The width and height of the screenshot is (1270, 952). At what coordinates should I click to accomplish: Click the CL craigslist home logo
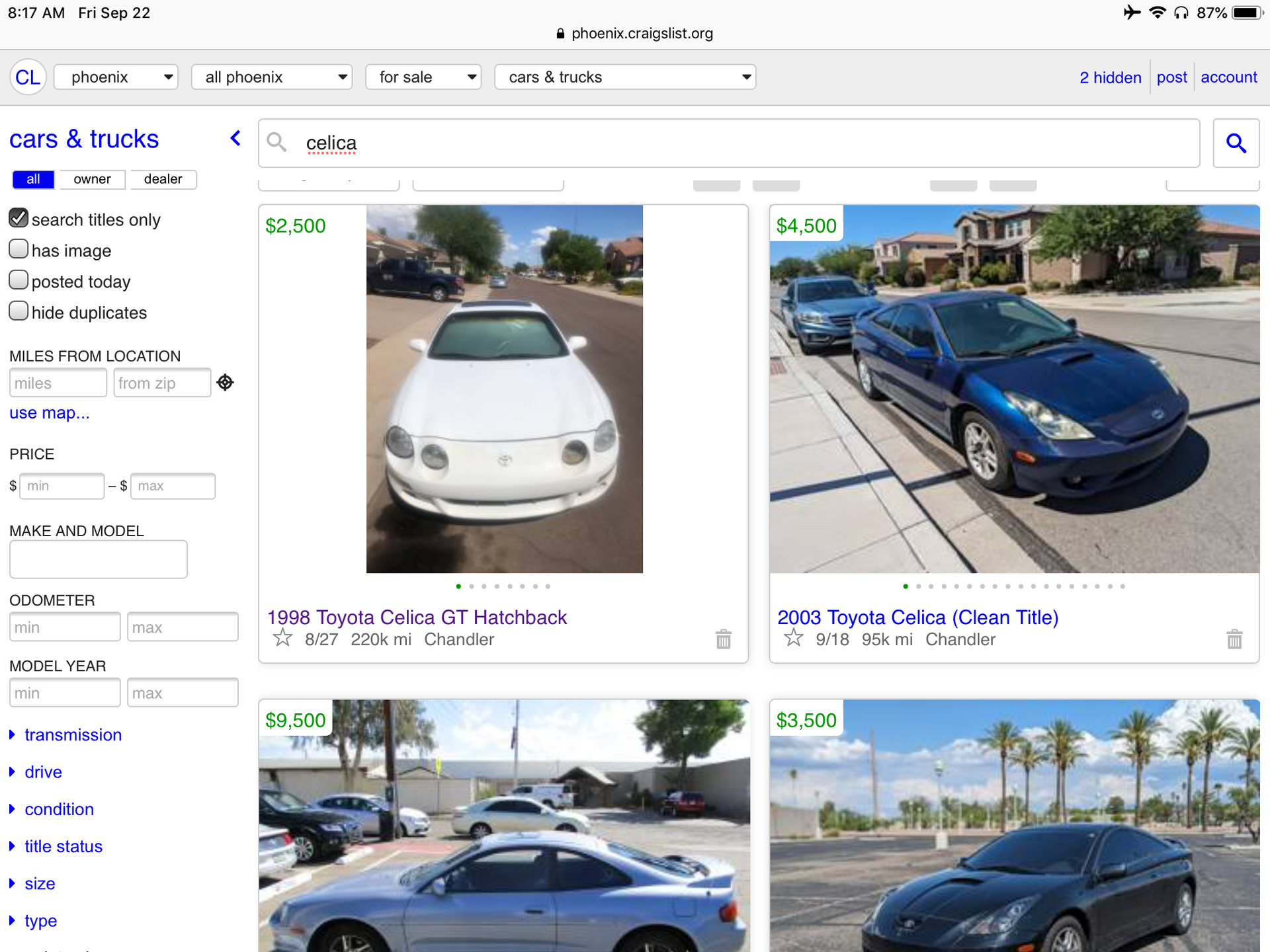click(28, 77)
